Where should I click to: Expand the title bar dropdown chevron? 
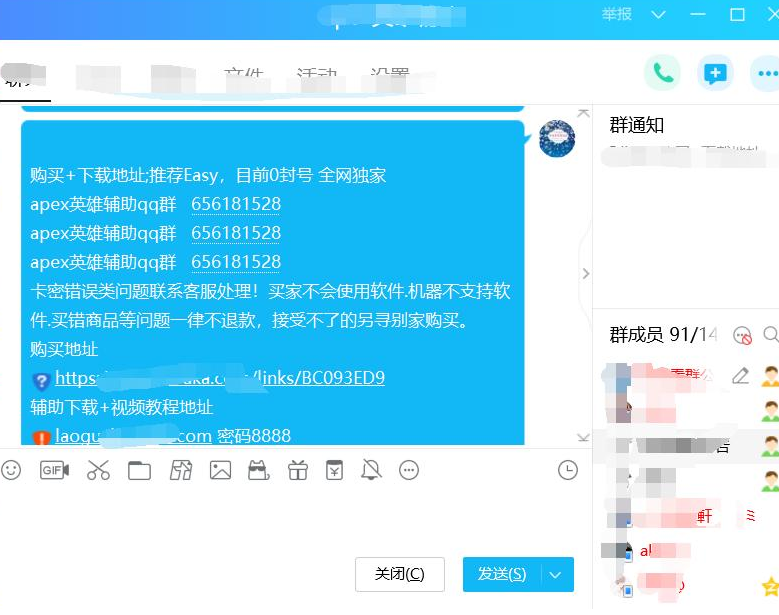tap(658, 15)
